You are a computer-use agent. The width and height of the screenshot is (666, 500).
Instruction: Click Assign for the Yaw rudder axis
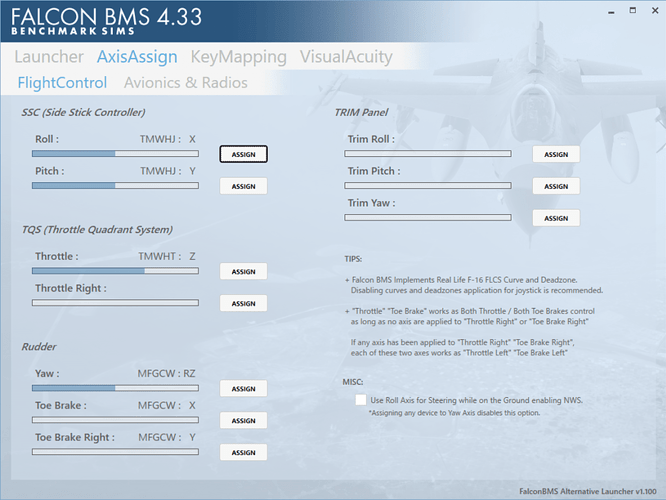[x=243, y=388]
